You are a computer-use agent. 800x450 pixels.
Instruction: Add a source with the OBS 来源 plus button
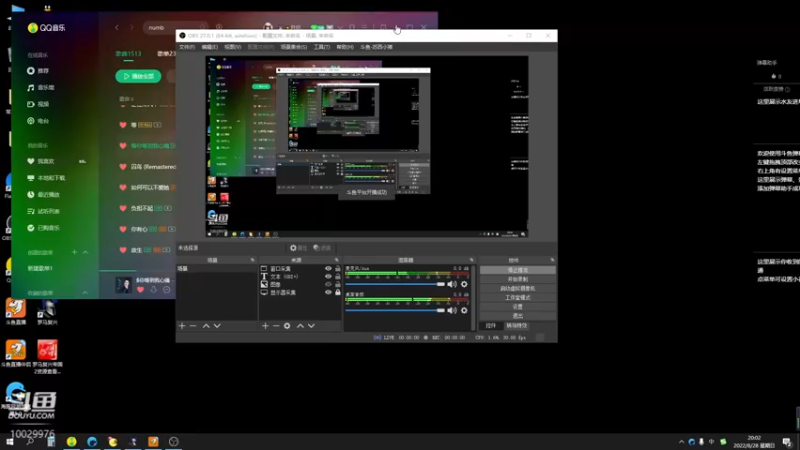pos(265,326)
